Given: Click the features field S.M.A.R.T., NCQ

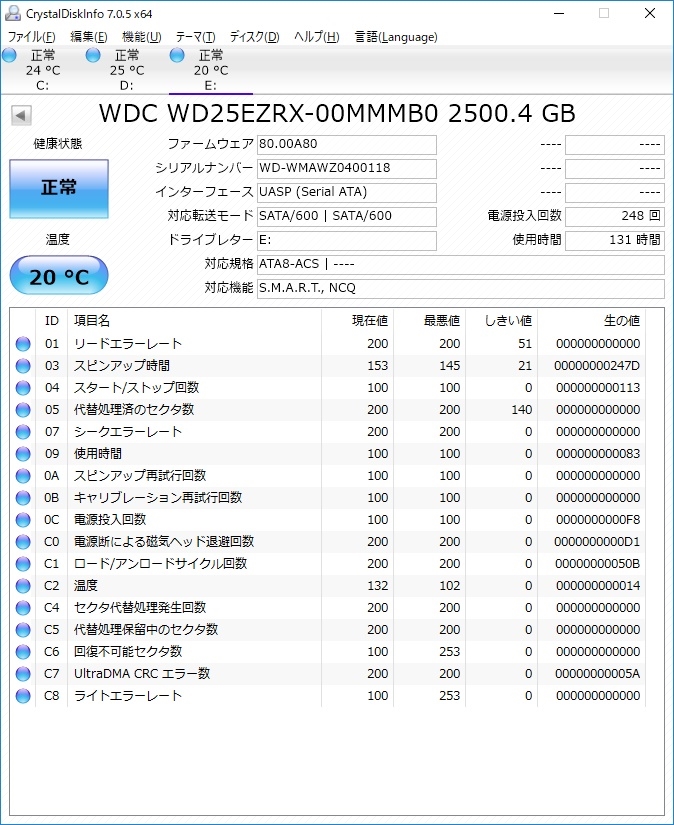Looking at the screenshot, I should click(x=460, y=288).
